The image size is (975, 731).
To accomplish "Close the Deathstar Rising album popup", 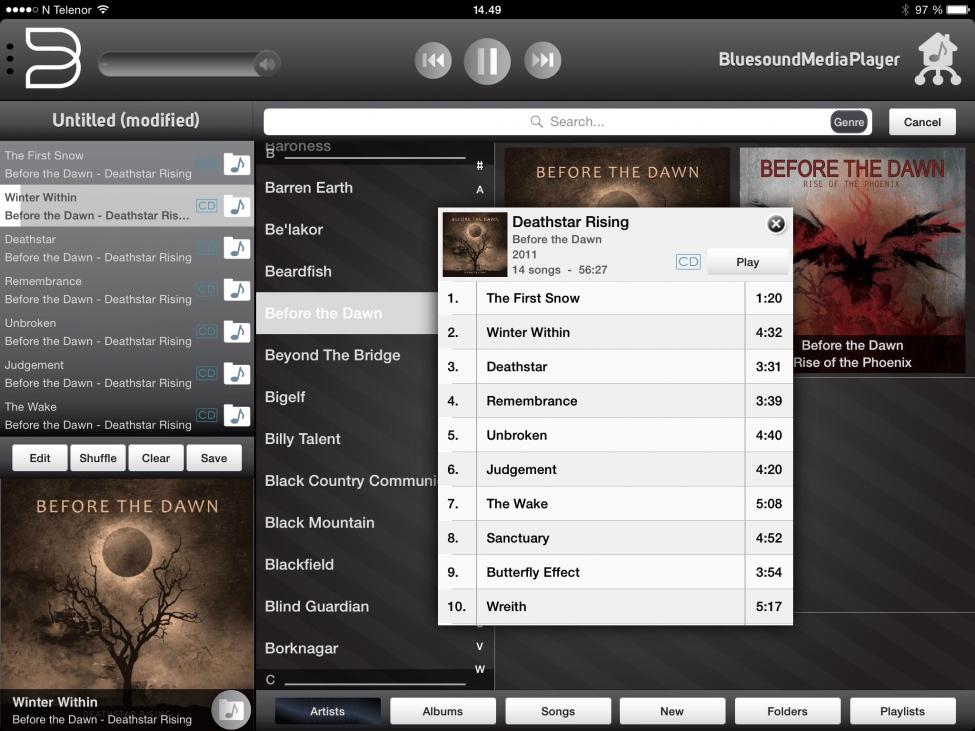I will [x=776, y=224].
